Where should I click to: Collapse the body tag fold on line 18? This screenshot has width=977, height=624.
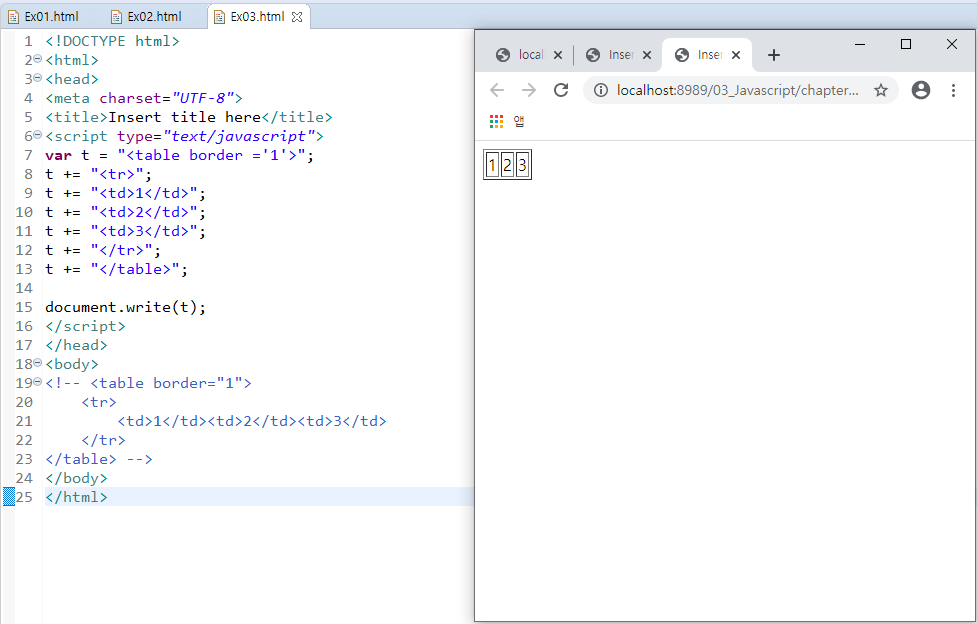click(37, 363)
